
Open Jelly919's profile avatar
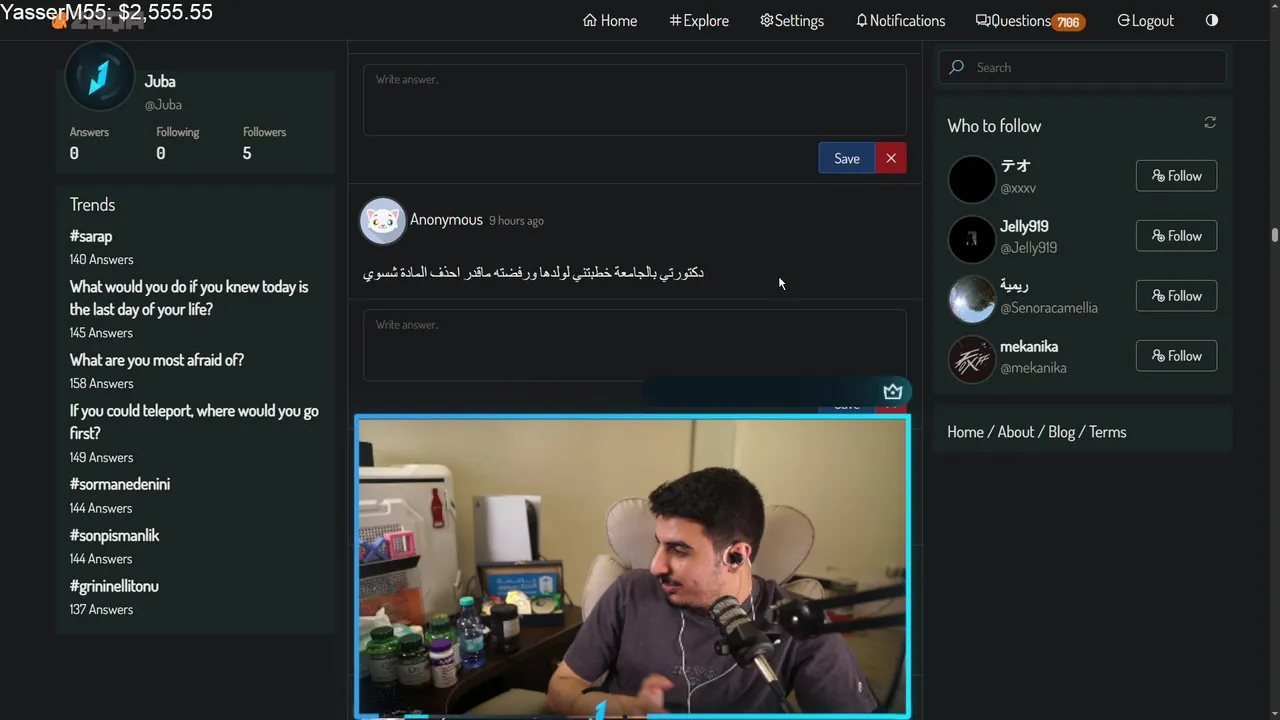972,240
